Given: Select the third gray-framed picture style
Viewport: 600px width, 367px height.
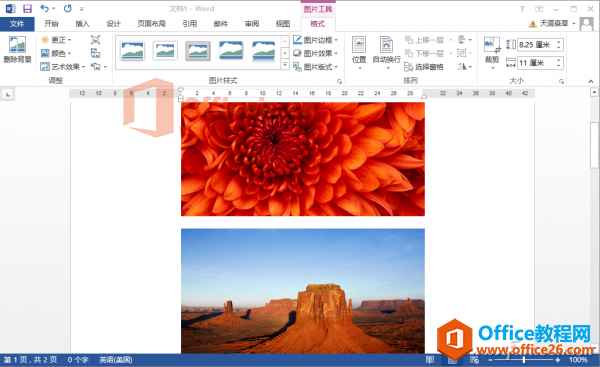Looking at the screenshot, I should pyautogui.click(x=198, y=51).
